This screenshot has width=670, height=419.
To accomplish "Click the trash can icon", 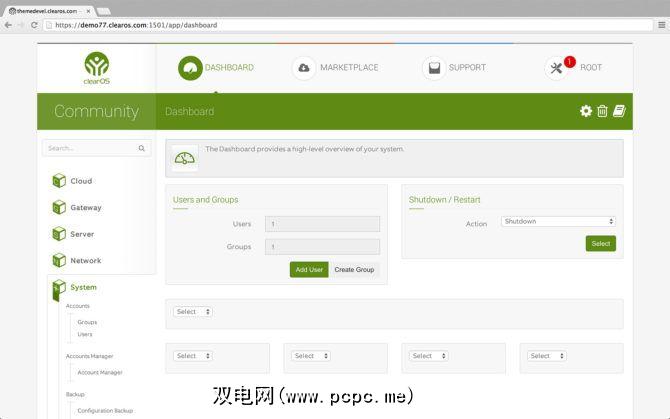I will click(602, 111).
